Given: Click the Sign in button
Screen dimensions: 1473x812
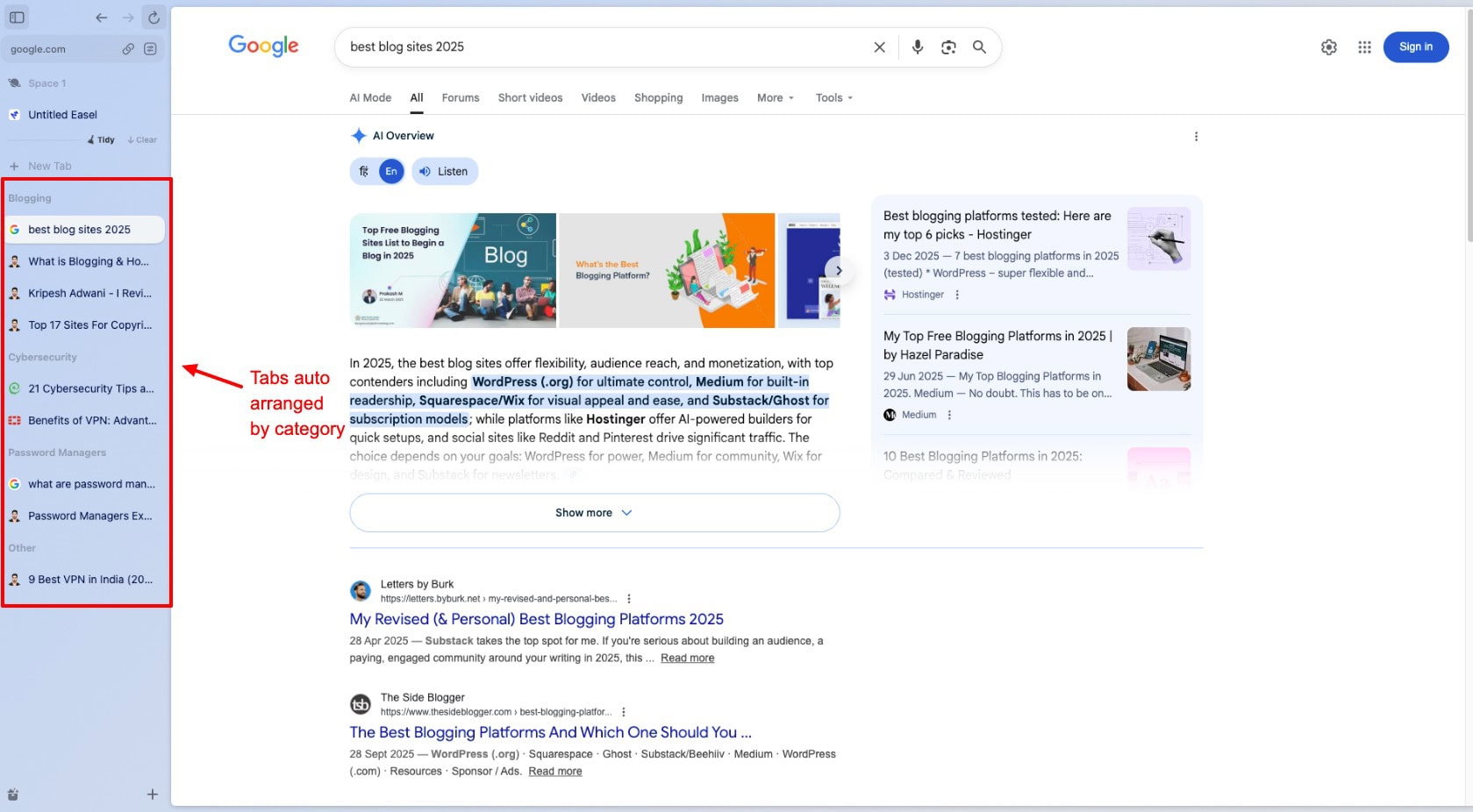Looking at the screenshot, I should 1415,47.
